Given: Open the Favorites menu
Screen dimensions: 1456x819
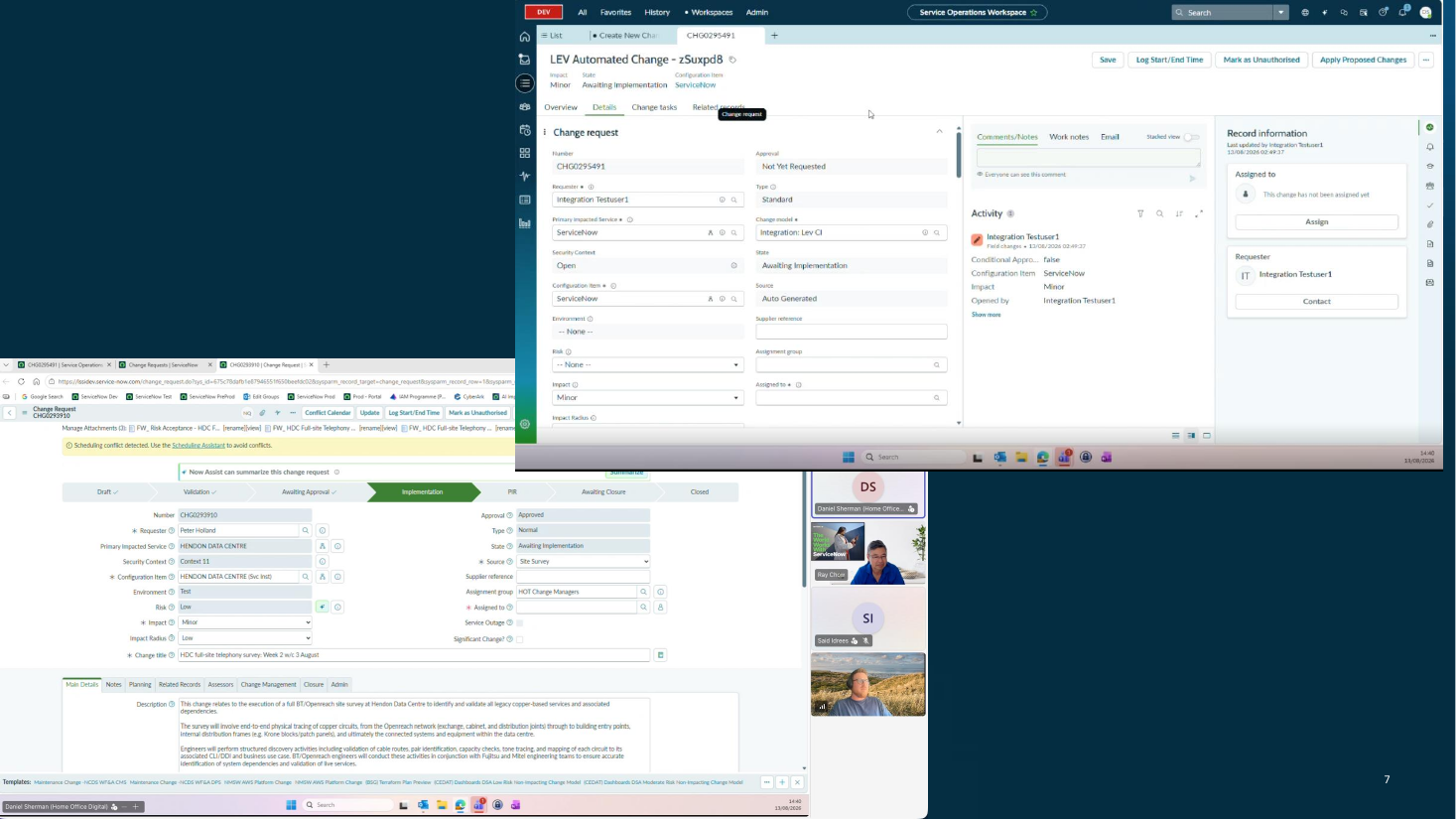Looking at the screenshot, I should 615,13.
